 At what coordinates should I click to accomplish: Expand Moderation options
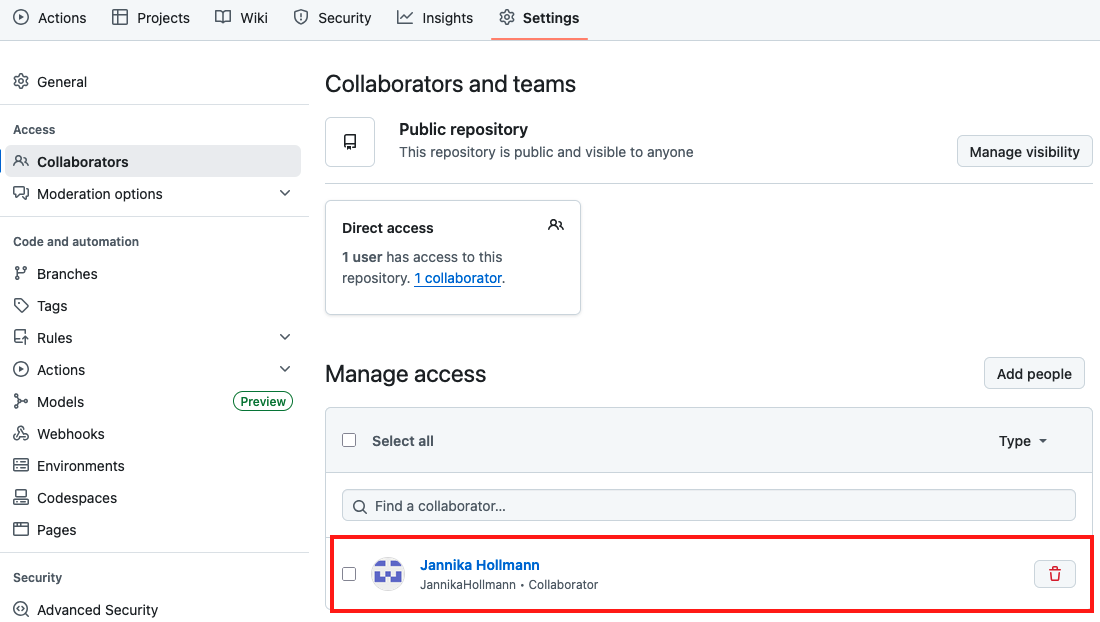coord(285,193)
